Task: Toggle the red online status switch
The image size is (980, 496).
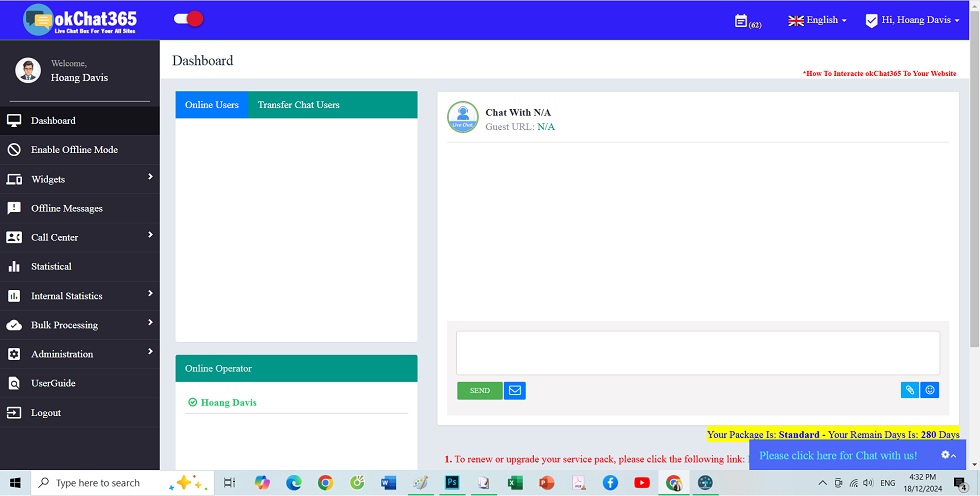Action: point(188,19)
